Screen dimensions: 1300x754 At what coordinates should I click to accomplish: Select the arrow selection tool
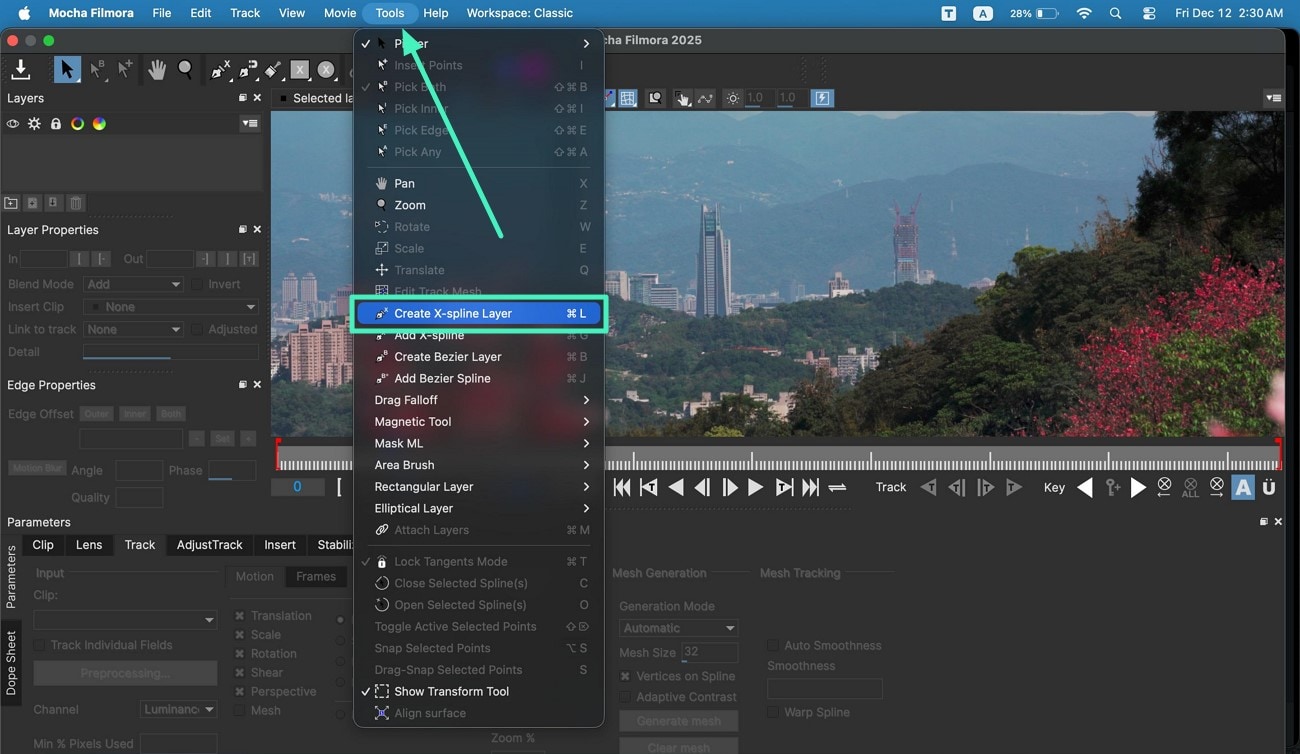point(66,69)
